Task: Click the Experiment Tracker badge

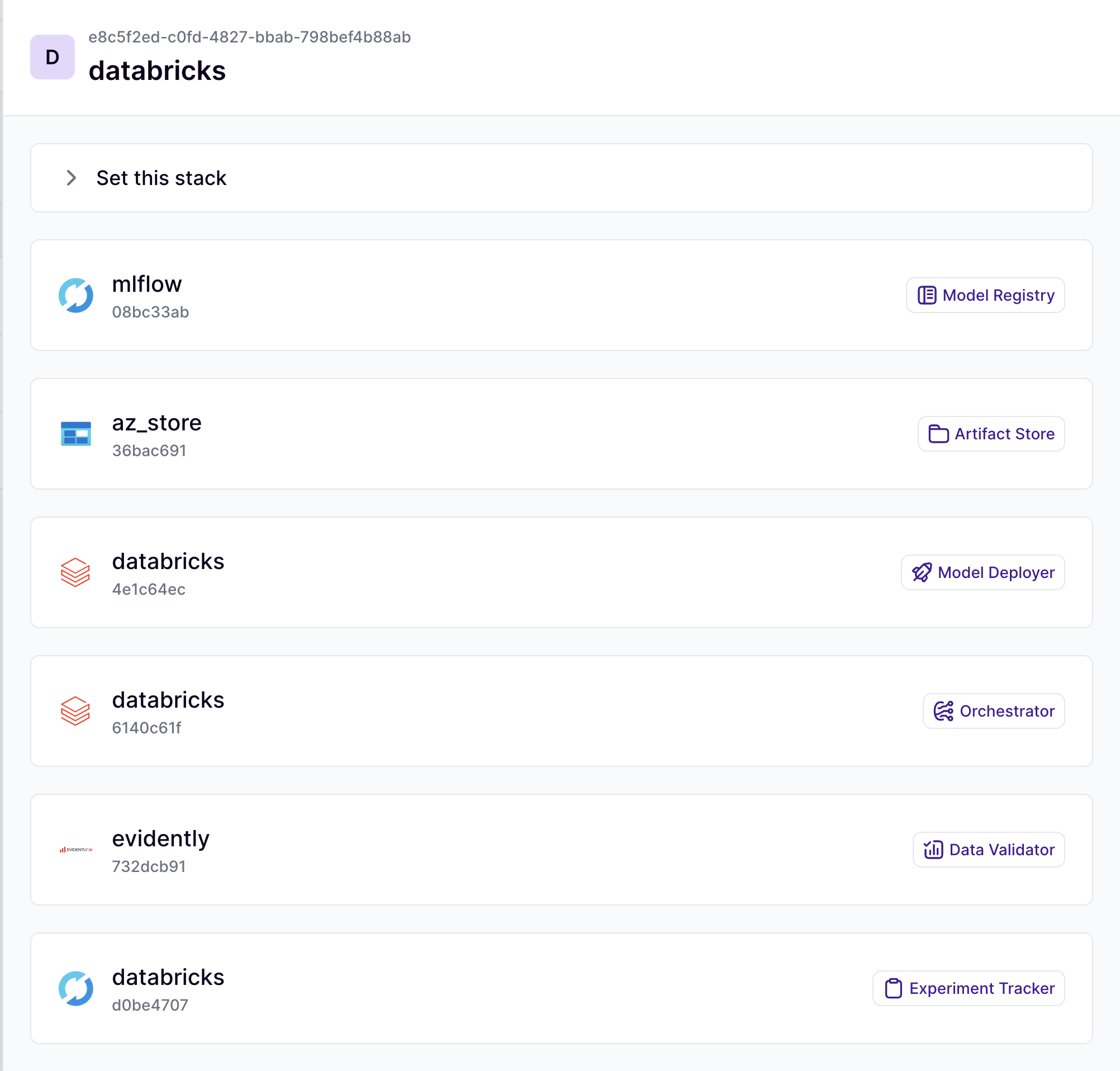Action: tap(968, 989)
